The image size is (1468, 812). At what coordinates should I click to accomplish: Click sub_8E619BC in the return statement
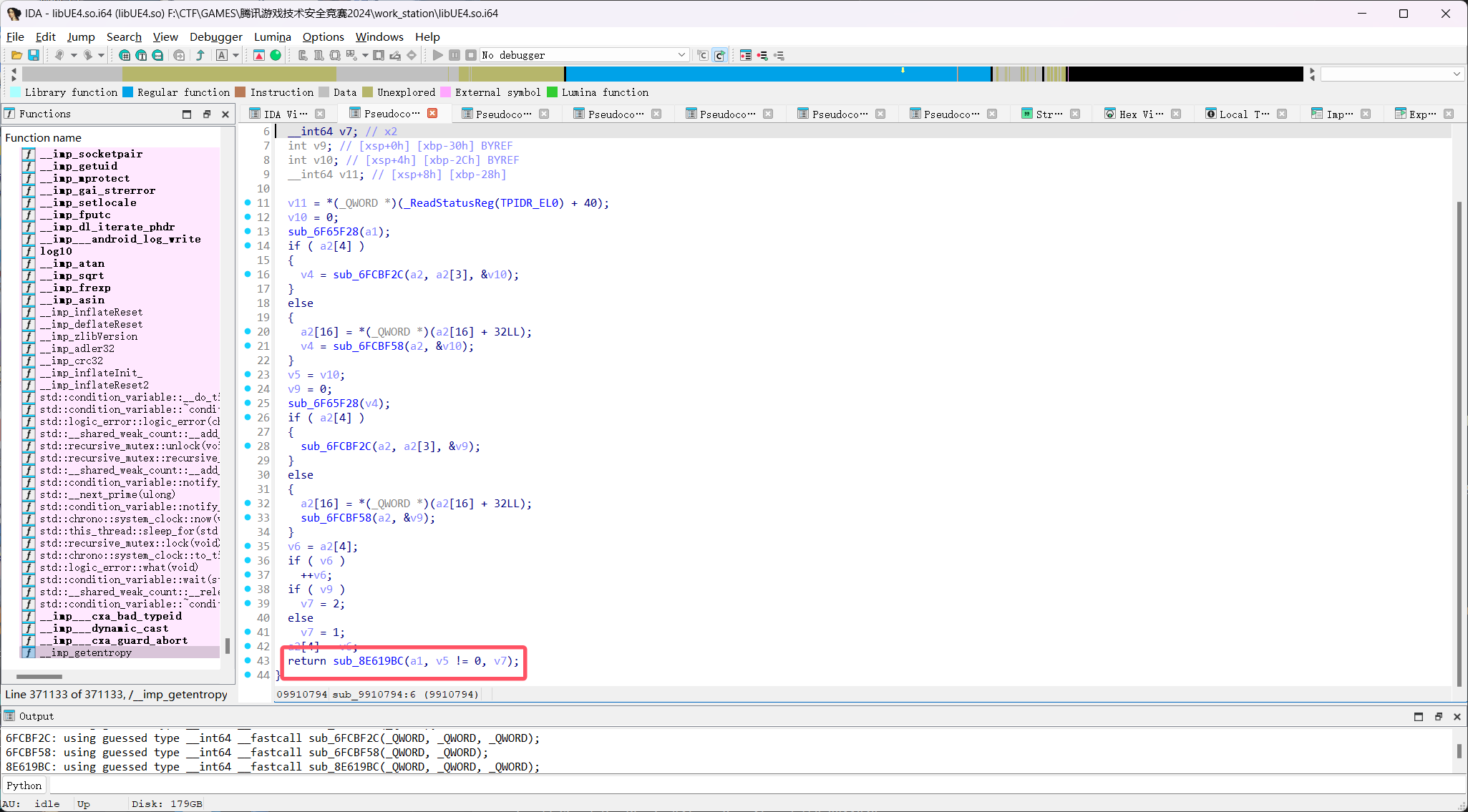(368, 660)
